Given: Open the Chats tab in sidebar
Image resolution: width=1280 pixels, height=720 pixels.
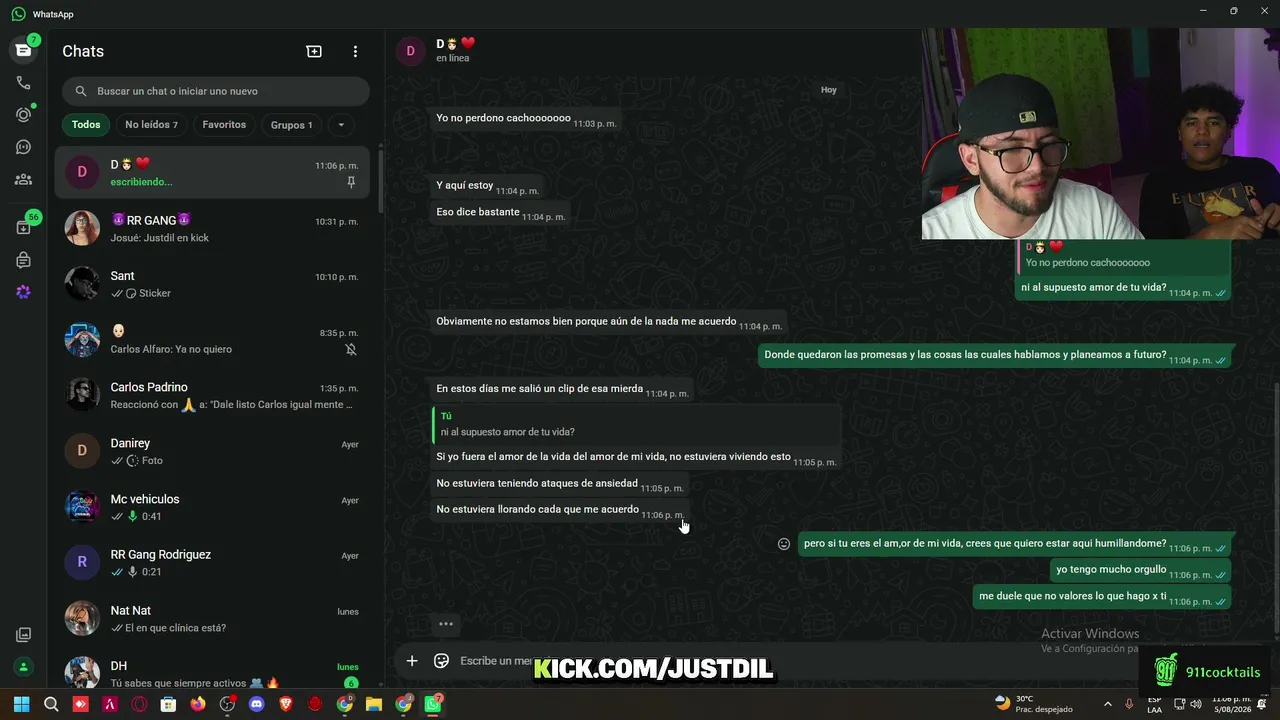Looking at the screenshot, I should (23, 50).
